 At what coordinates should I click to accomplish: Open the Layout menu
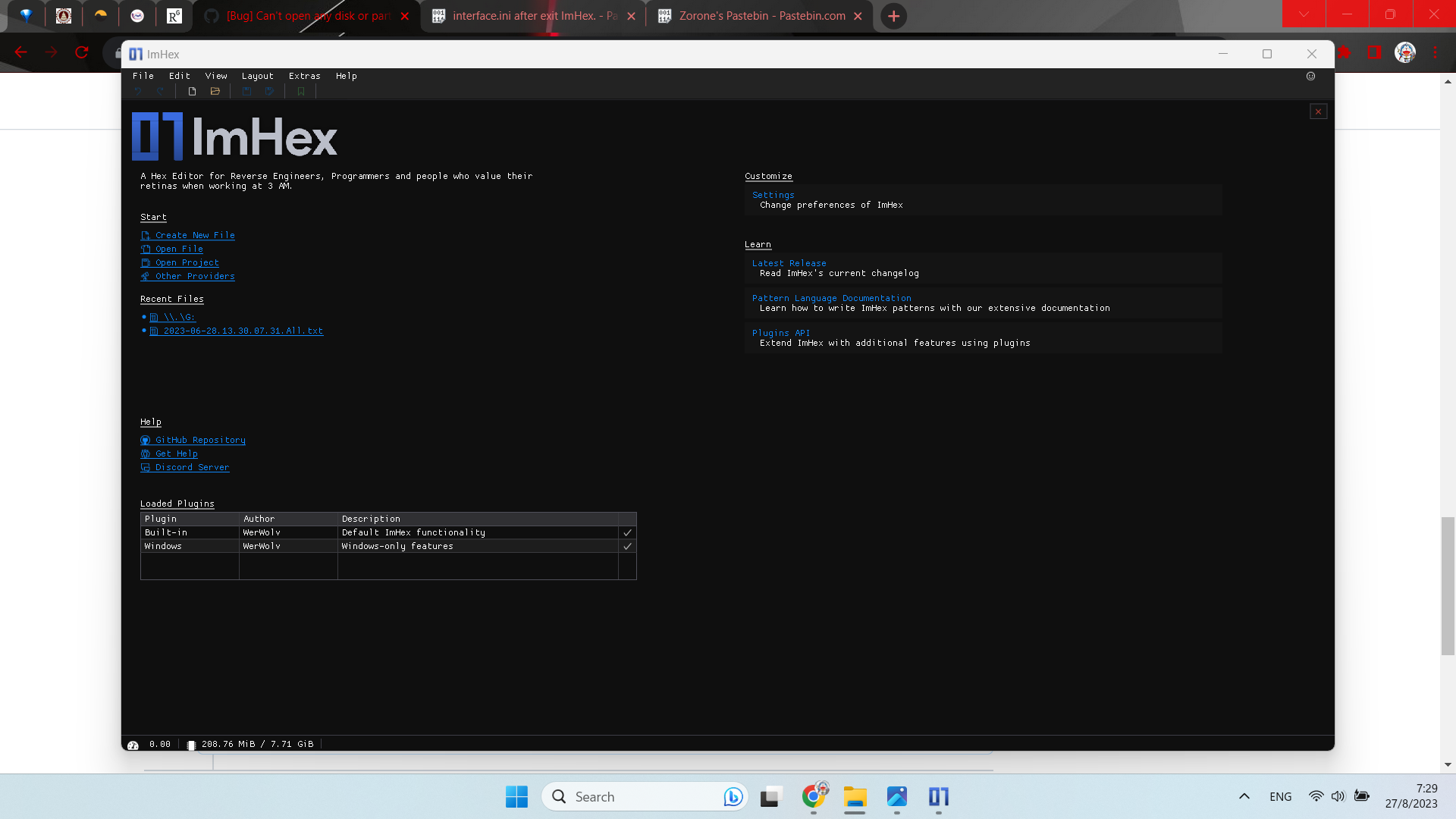pos(258,76)
